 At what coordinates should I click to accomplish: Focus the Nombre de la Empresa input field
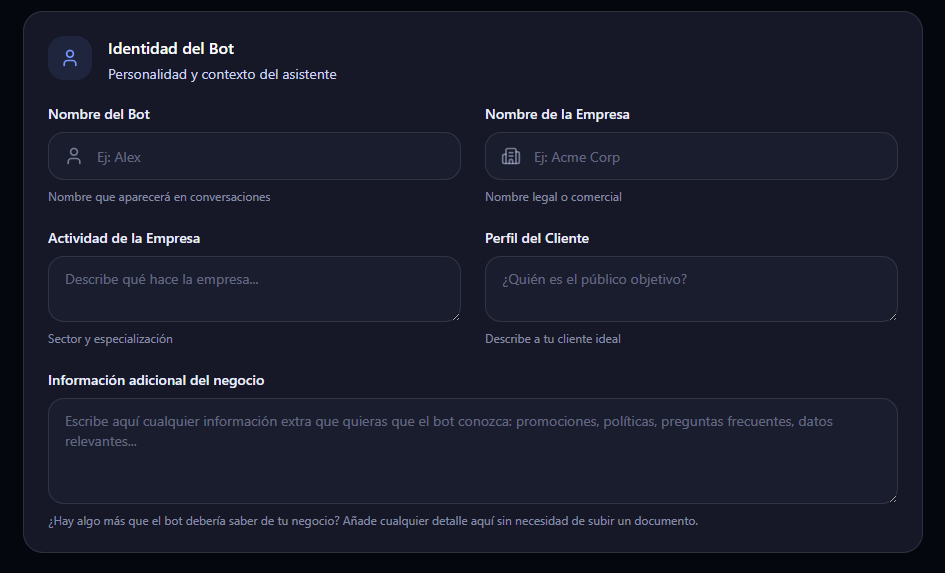tap(691, 156)
